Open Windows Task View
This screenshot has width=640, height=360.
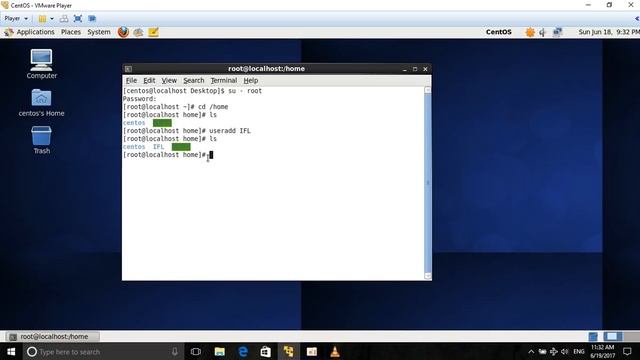[196, 351]
